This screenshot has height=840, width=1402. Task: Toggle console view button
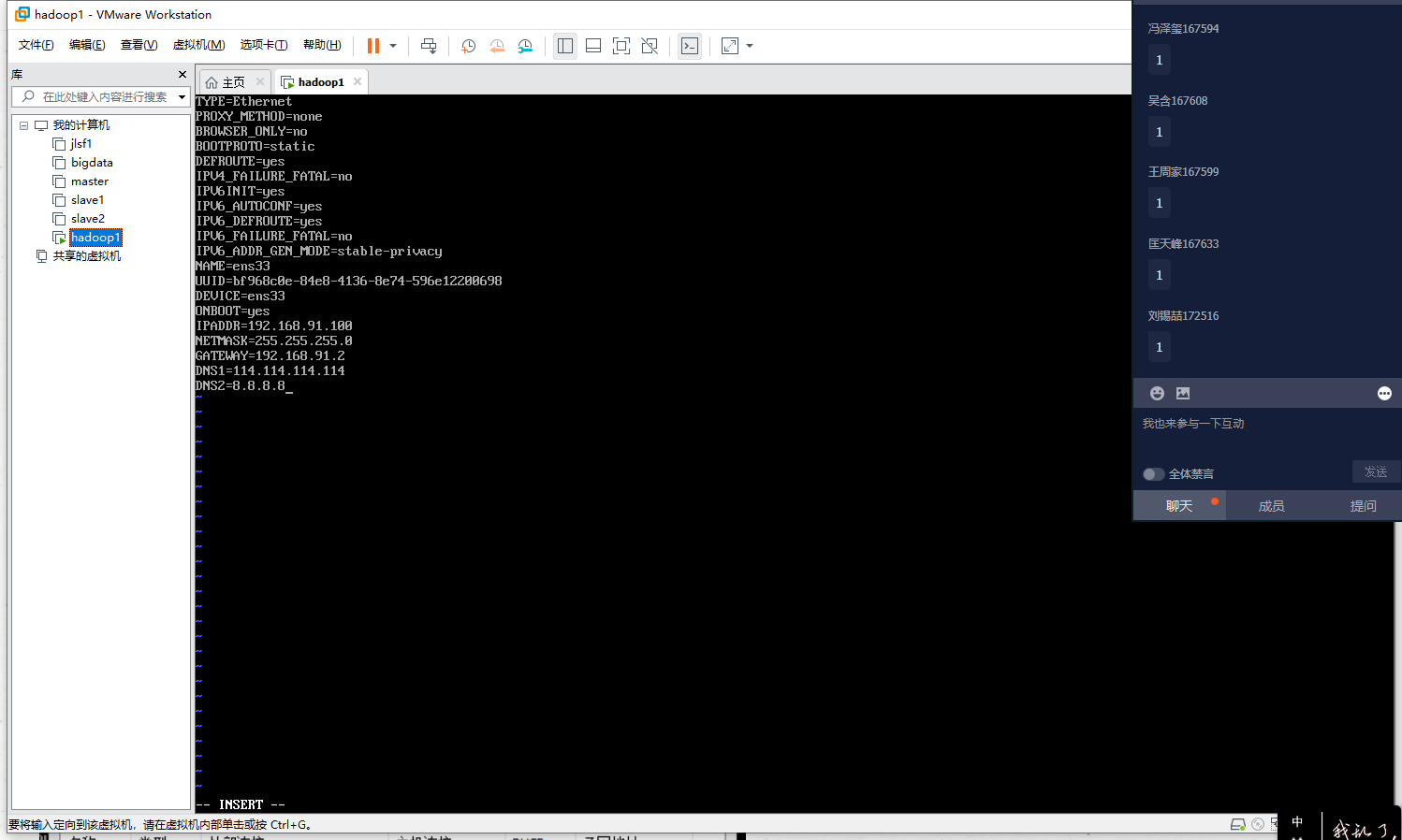pyautogui.click(x=690, y=46)
